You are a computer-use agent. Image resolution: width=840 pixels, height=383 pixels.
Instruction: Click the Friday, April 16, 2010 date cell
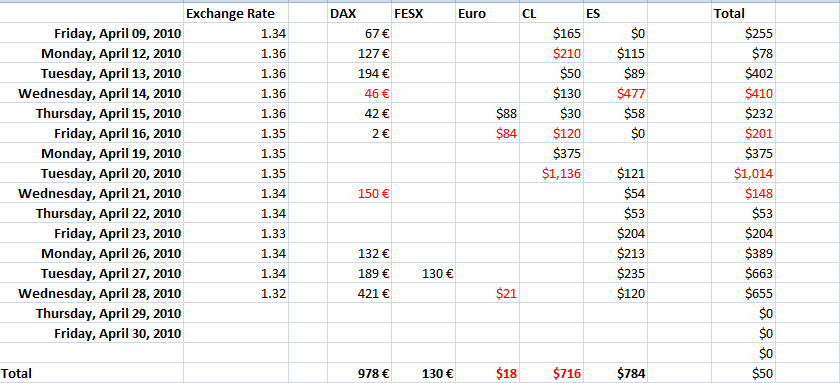coord(92,133)
